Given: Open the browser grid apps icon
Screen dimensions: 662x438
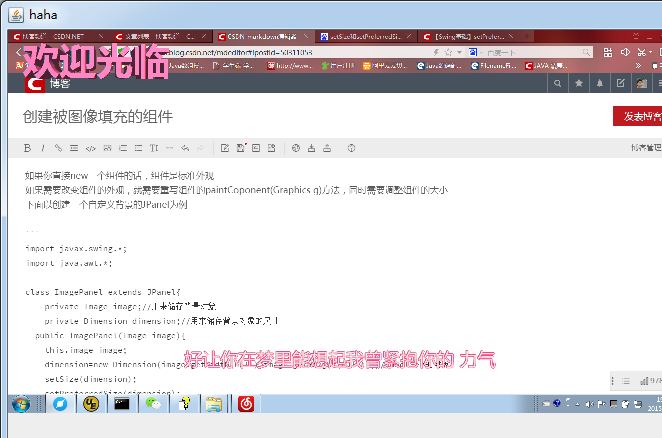Looking at the screenshot, I should click(608, 52).
